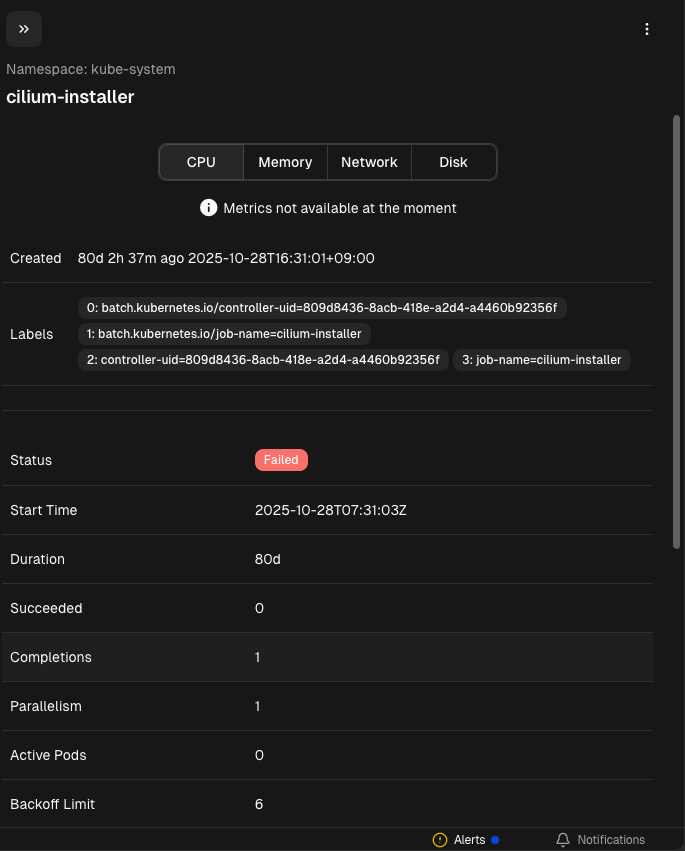The height and width of the screenshot is (851, 685).
Task: Click the job-name=cilium-installer label chip
Action: click(541, 360)
